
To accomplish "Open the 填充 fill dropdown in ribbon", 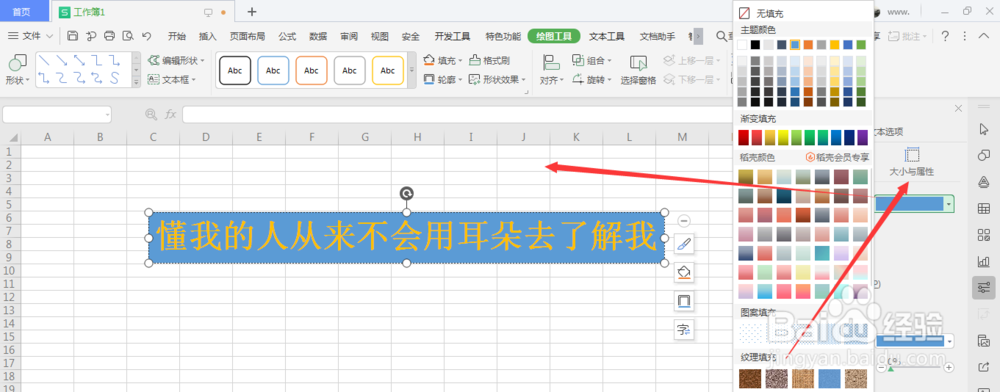I will point(443,61).
